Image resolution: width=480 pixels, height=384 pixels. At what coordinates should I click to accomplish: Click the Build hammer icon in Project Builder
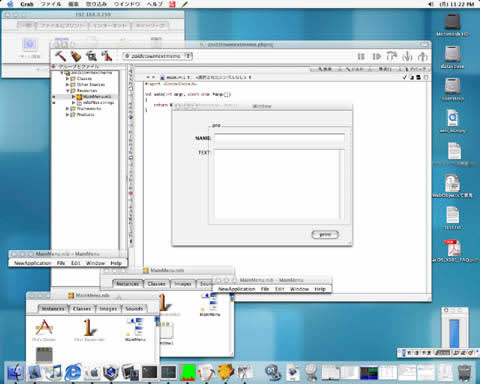pos(61,56)
